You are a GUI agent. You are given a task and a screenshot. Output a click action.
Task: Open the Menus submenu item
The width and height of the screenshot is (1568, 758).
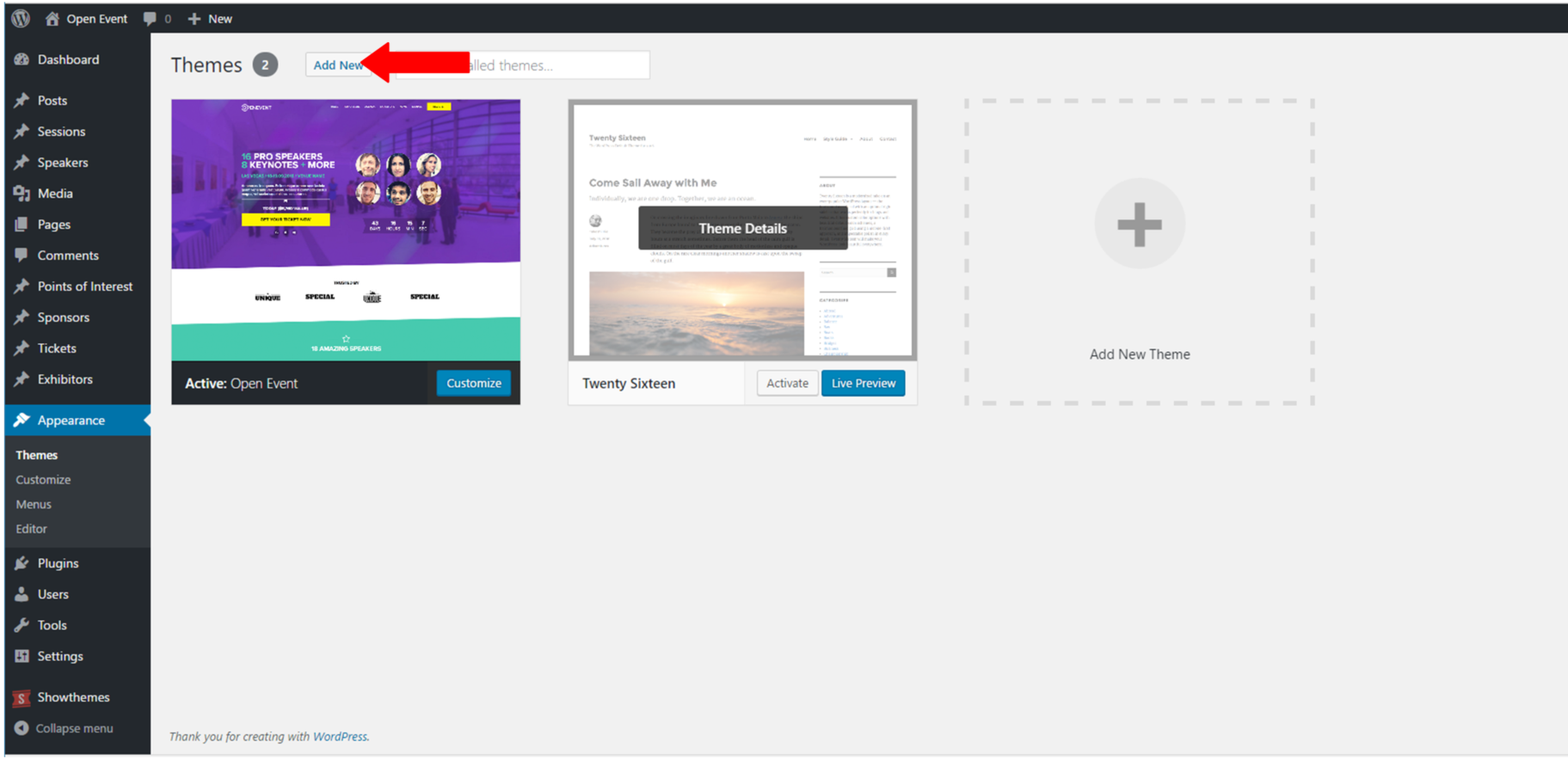click(x=34, y=504)
